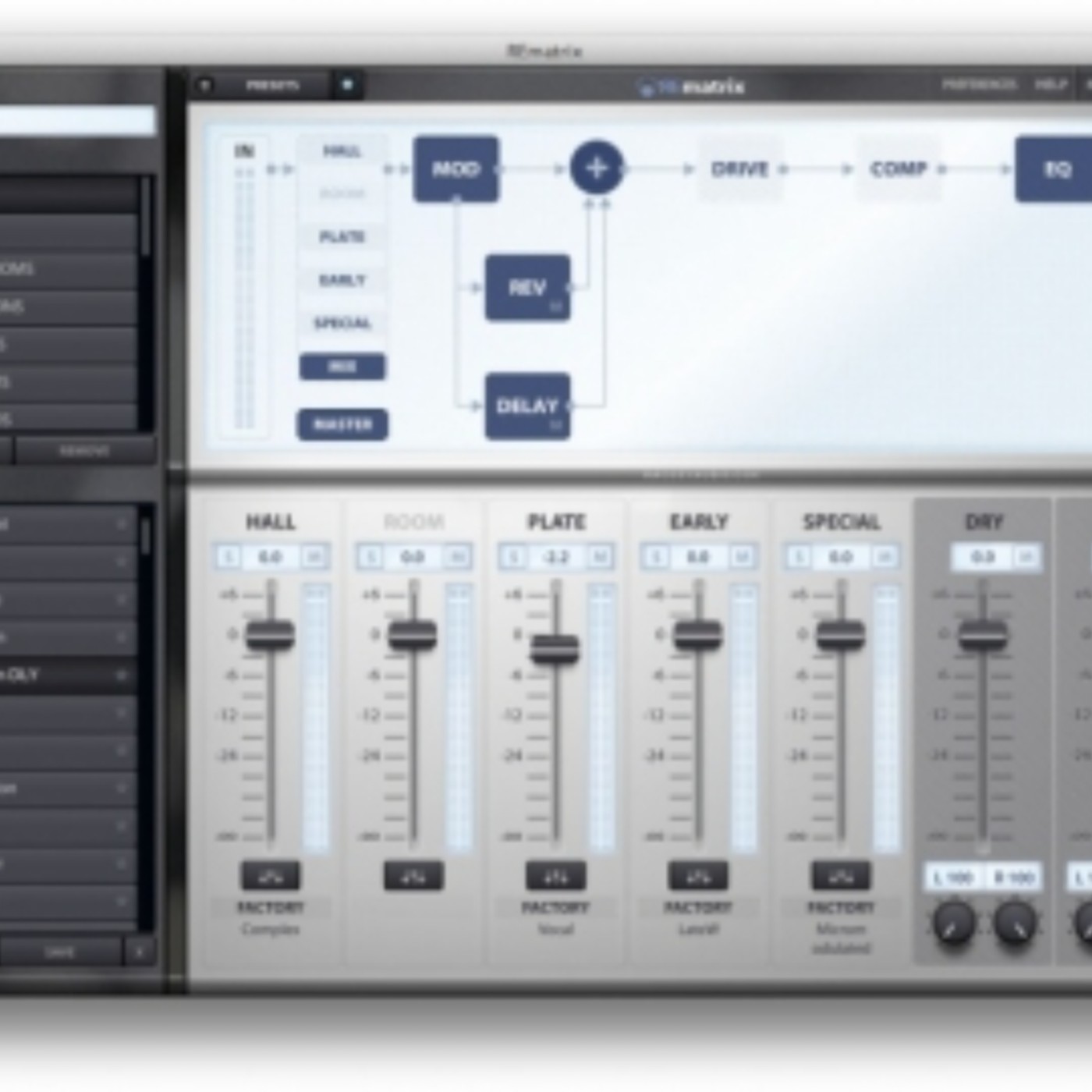The image size is (1092, 1092).
Task: Solo the ROOM channel
Action: click(x=370, y=556)
